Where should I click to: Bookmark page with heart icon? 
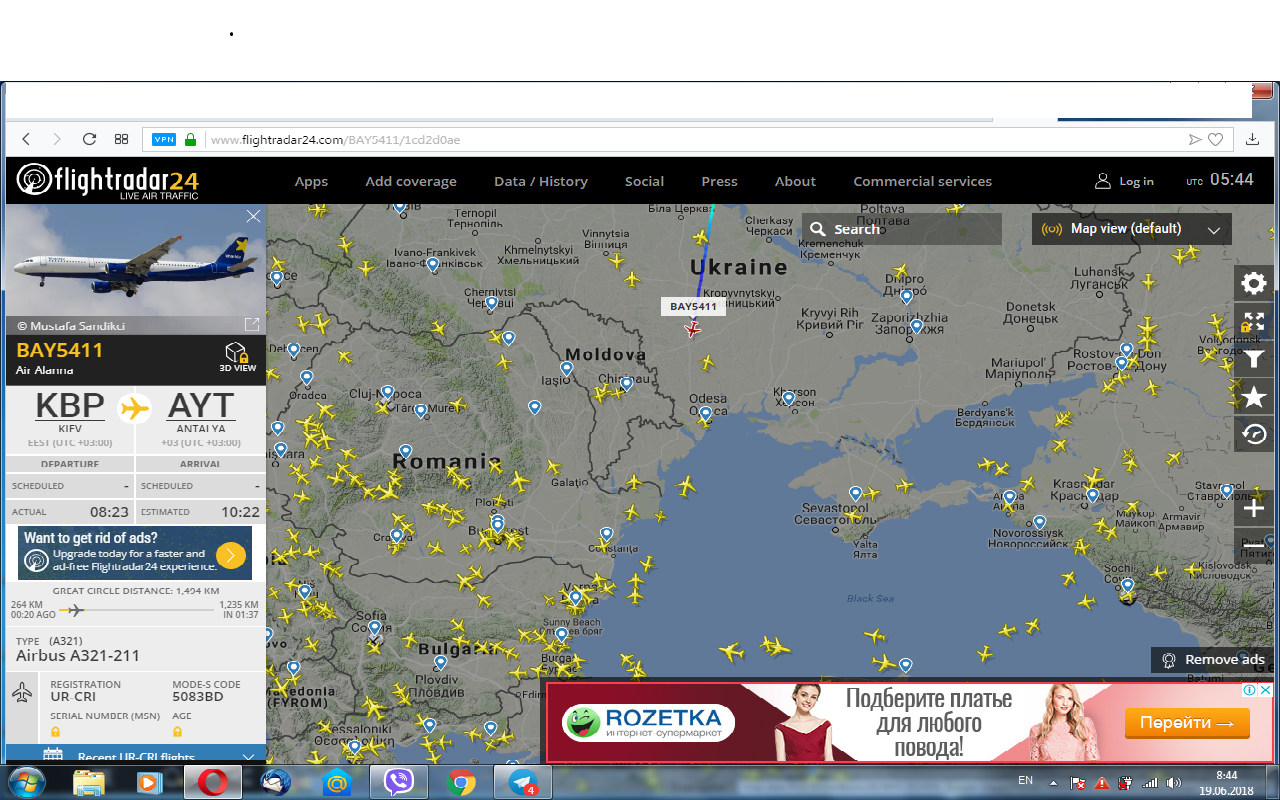click(1216, 140)
